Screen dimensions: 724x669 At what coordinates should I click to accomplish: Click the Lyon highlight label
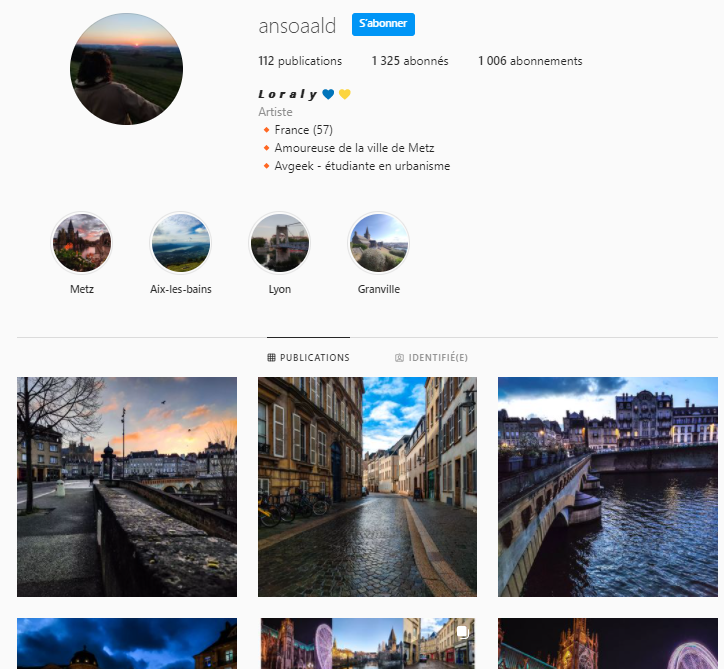pos(280,289)
